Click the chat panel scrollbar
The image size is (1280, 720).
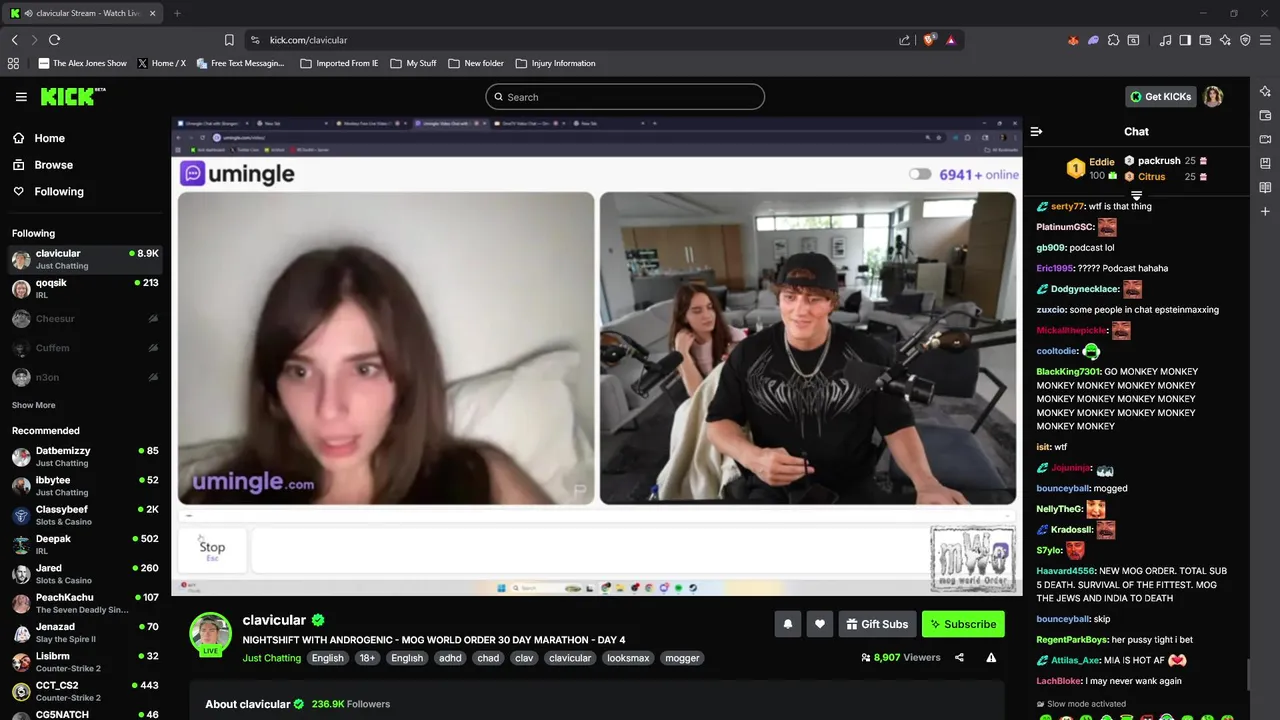(1248, 675)
